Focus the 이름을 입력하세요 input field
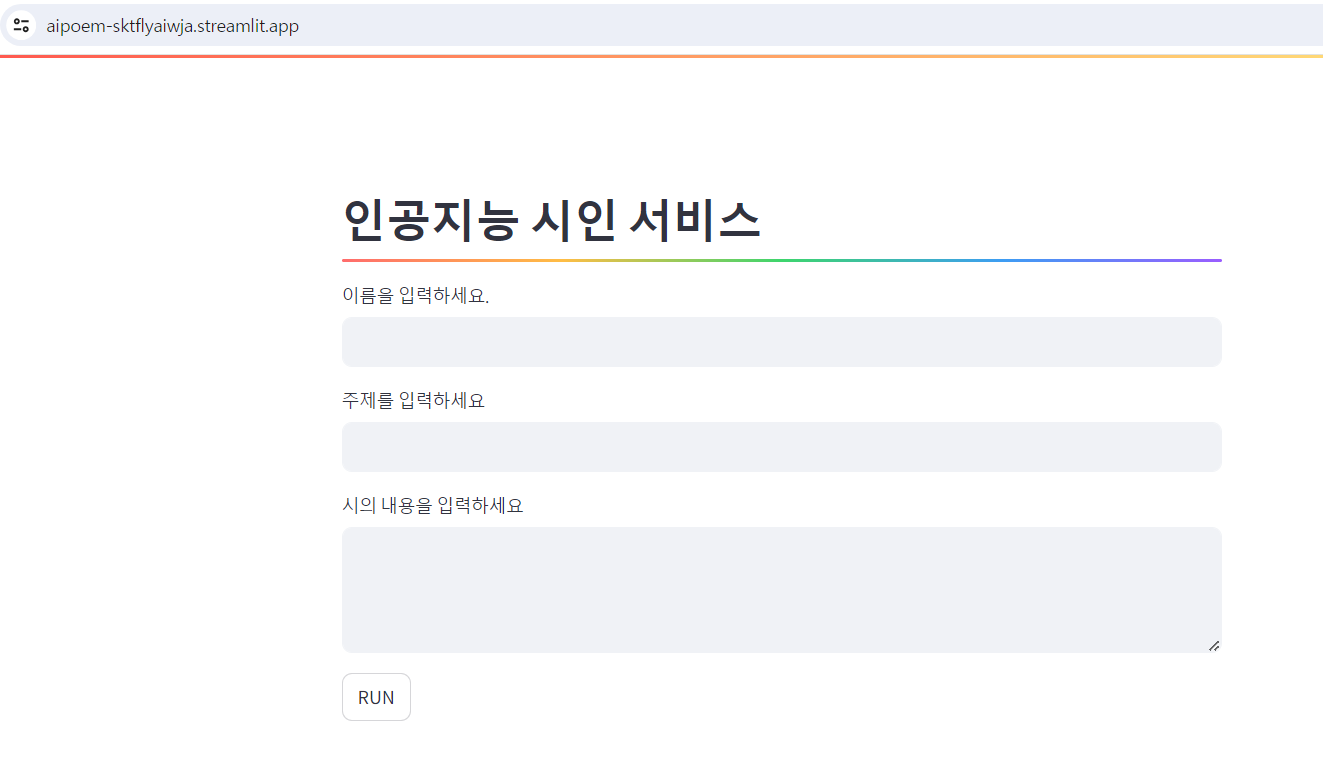Image resolution: width=1323 pixels, height=767 pixels. coord(781,342)
